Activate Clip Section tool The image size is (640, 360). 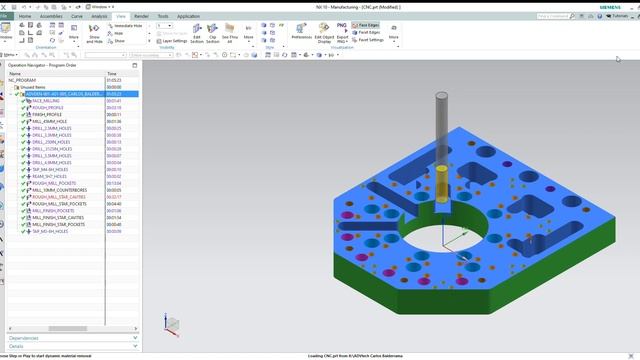[212, 33]
